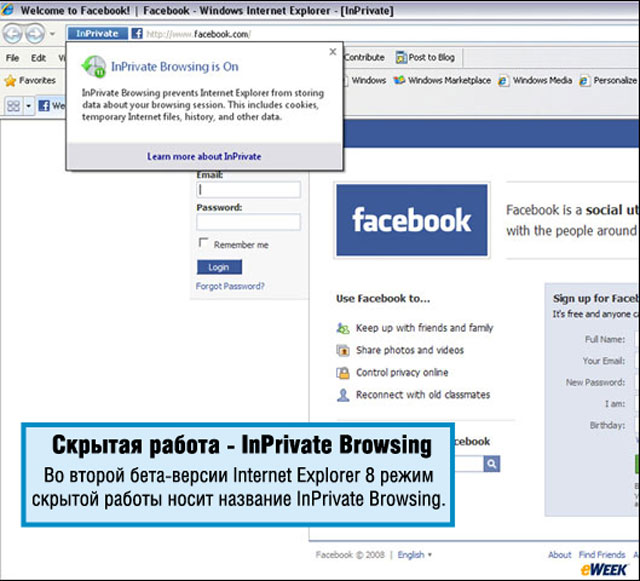Click 'Birthday:' label in signup form

(607, 425)
